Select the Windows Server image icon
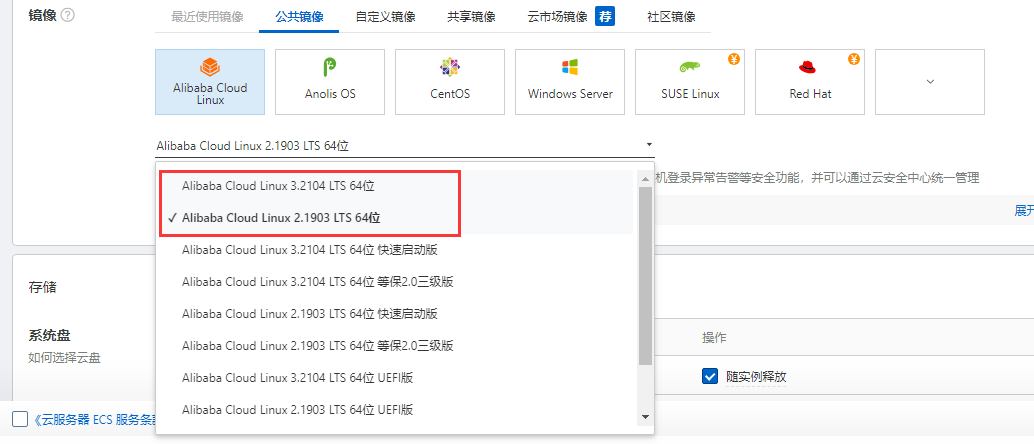Image resolution: width=1034 pixels, height=444 pixels. (570, 82)
